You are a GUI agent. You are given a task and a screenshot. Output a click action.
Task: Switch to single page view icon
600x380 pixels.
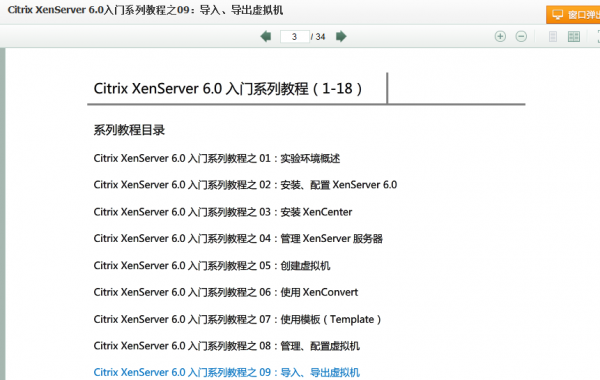553,37
